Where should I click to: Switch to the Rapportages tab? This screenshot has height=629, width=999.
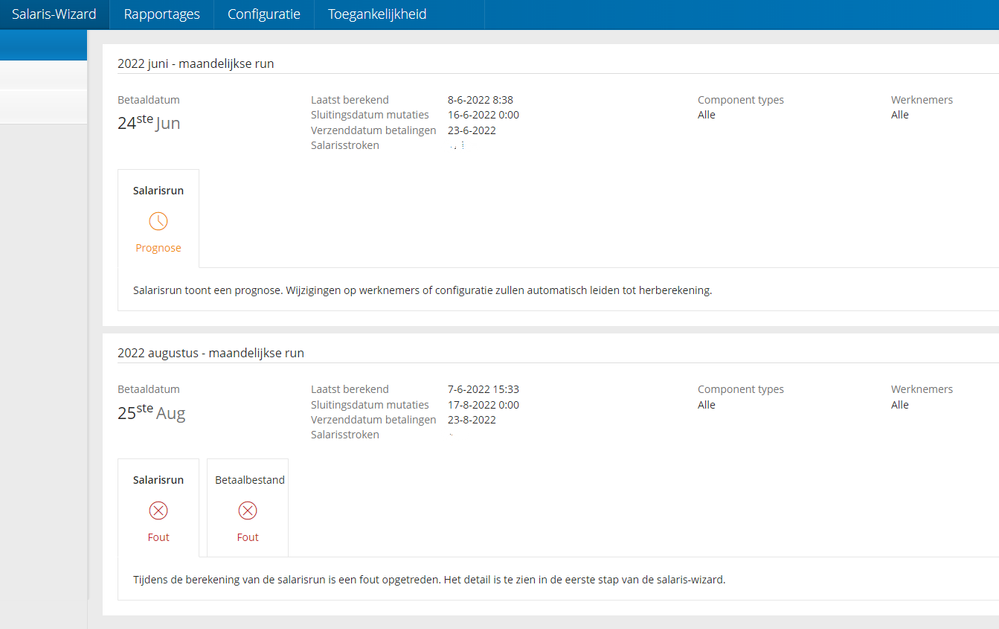point(162,14)
